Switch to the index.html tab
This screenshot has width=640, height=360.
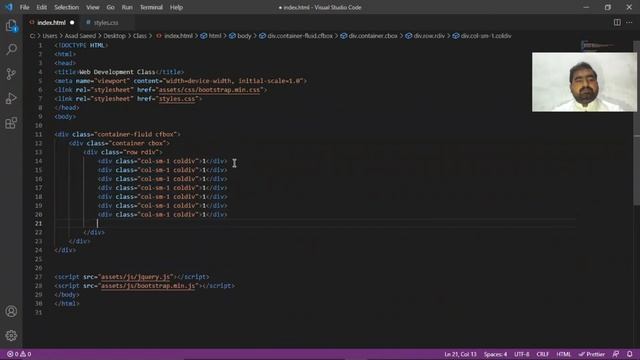point(51,22)
